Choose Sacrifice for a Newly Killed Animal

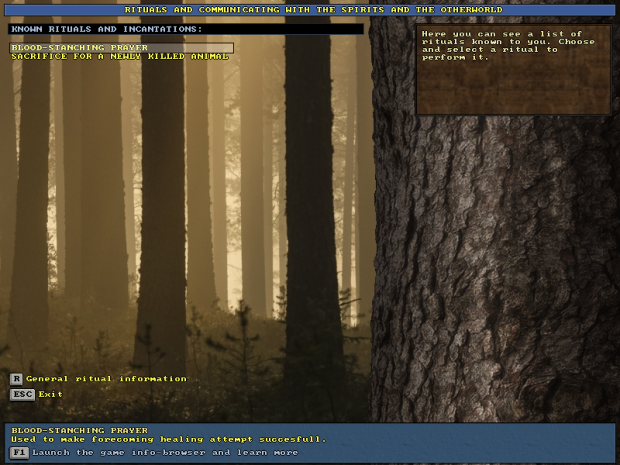pyautogui.click(x=120, y=57)
